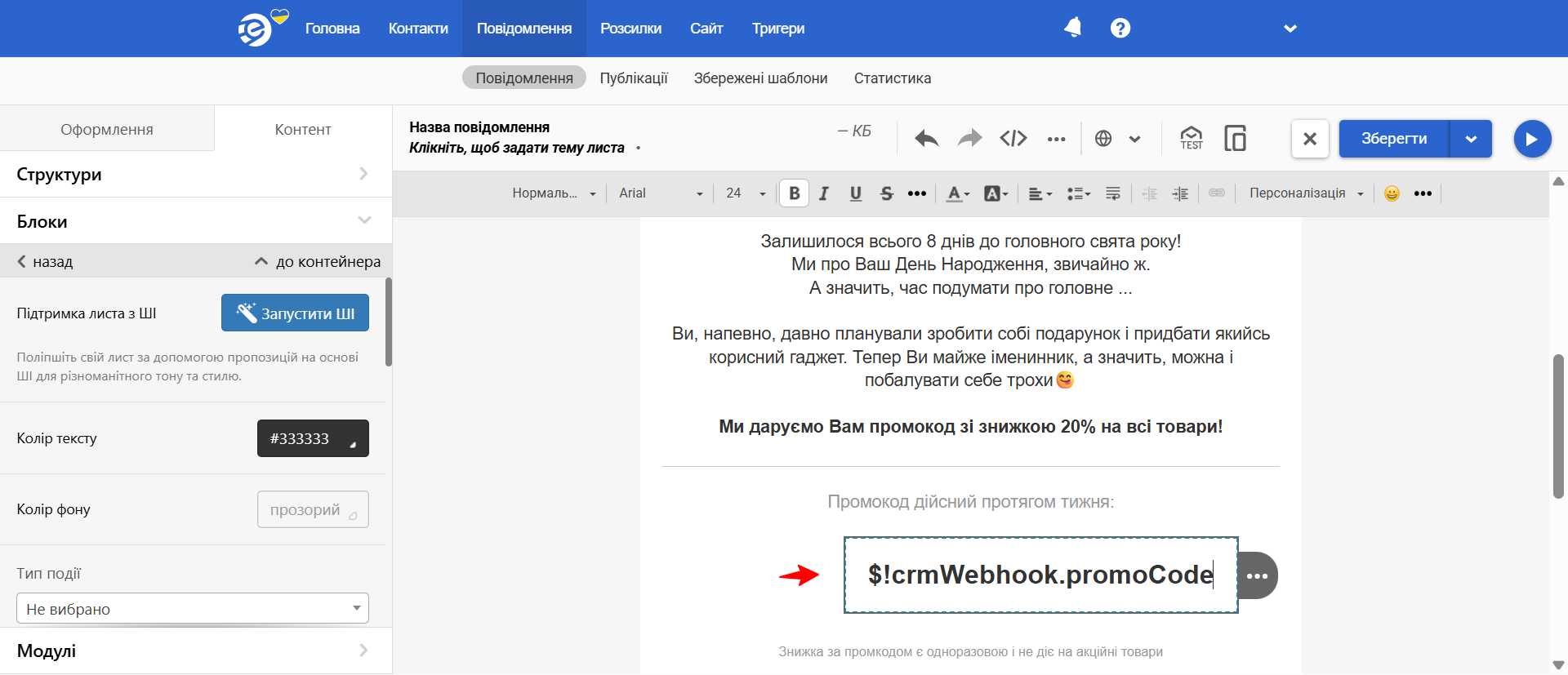Viewport: 1568px width, 675px height.
Task: Open Тригери menu
Action: [x=778, y=29]
